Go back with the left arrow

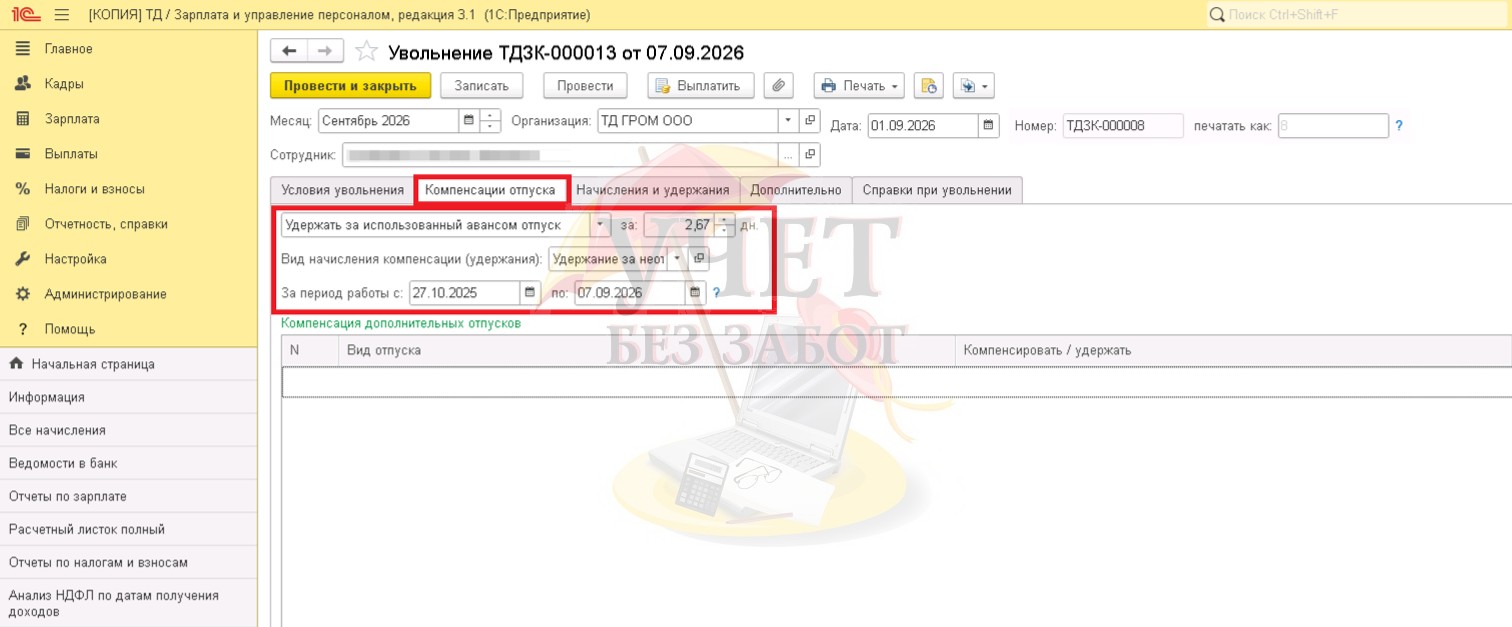(290, 51)
